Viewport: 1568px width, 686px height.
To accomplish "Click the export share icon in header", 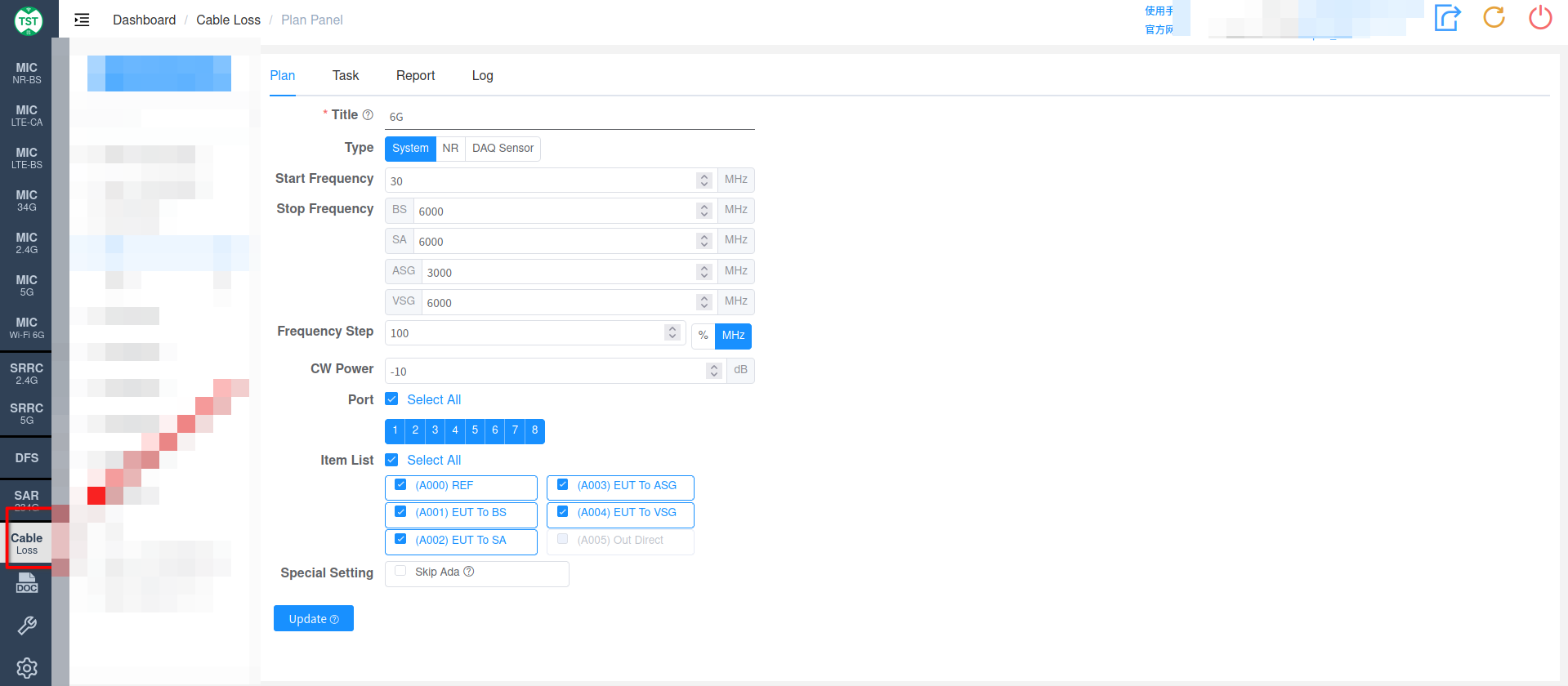I will pos(1447,17).
